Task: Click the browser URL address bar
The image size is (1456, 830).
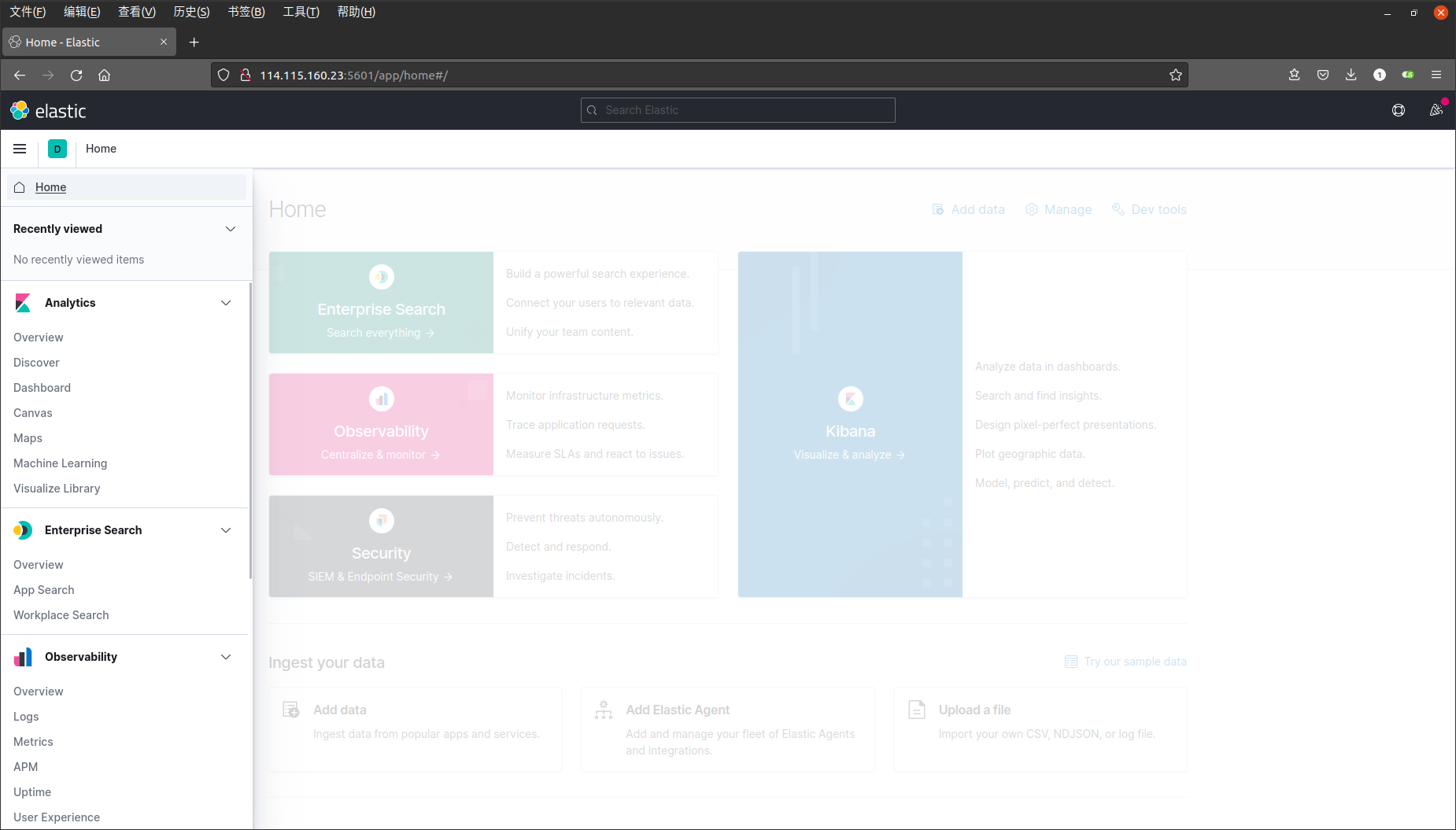Action: point(699,75)
